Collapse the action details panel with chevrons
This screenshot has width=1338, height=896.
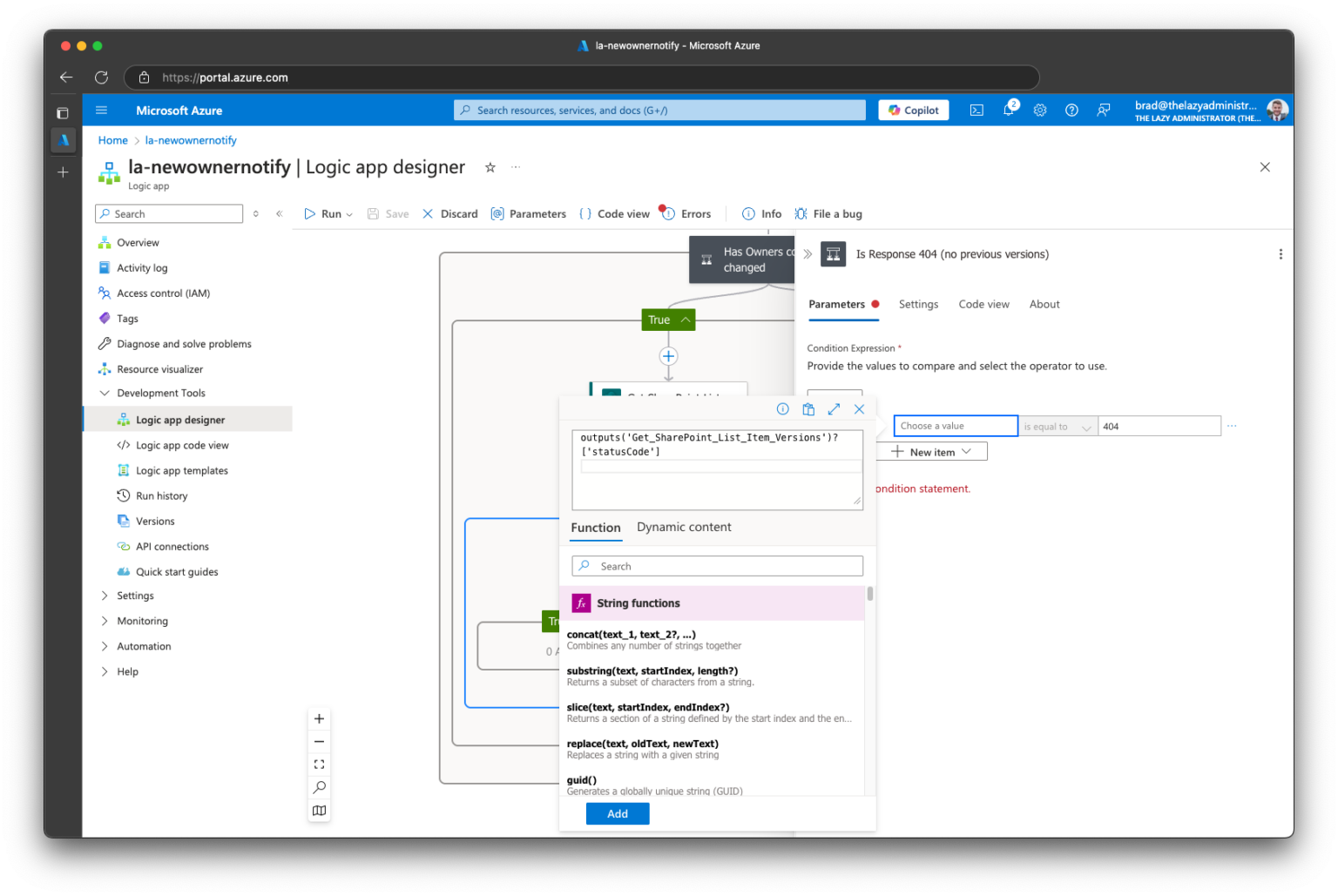[808, 254]
